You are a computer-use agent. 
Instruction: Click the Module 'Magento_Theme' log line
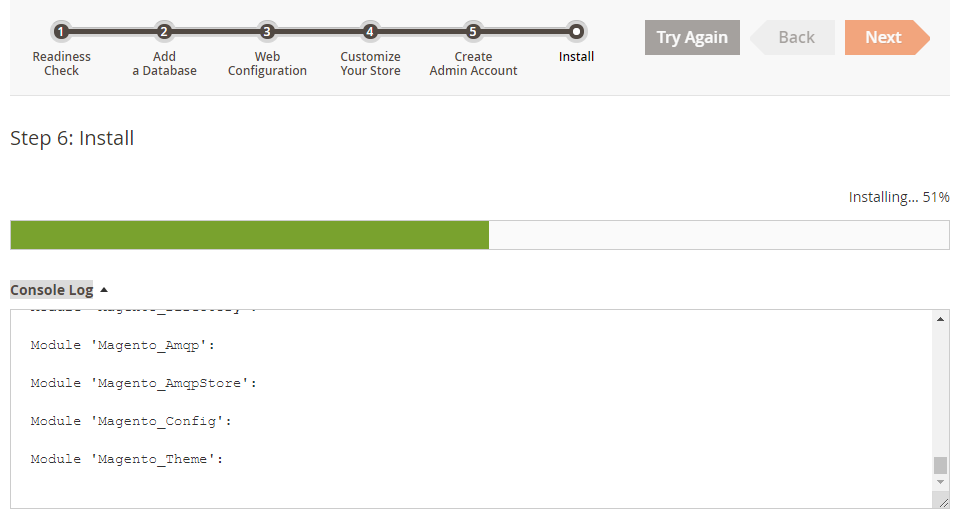point(127,459)
